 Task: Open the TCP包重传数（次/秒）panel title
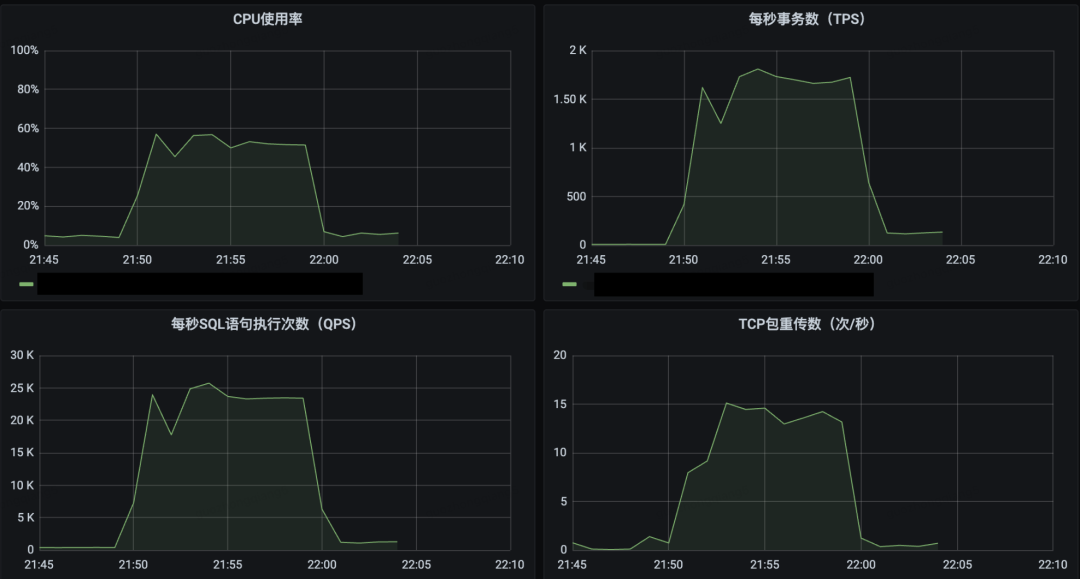point(807,324)
